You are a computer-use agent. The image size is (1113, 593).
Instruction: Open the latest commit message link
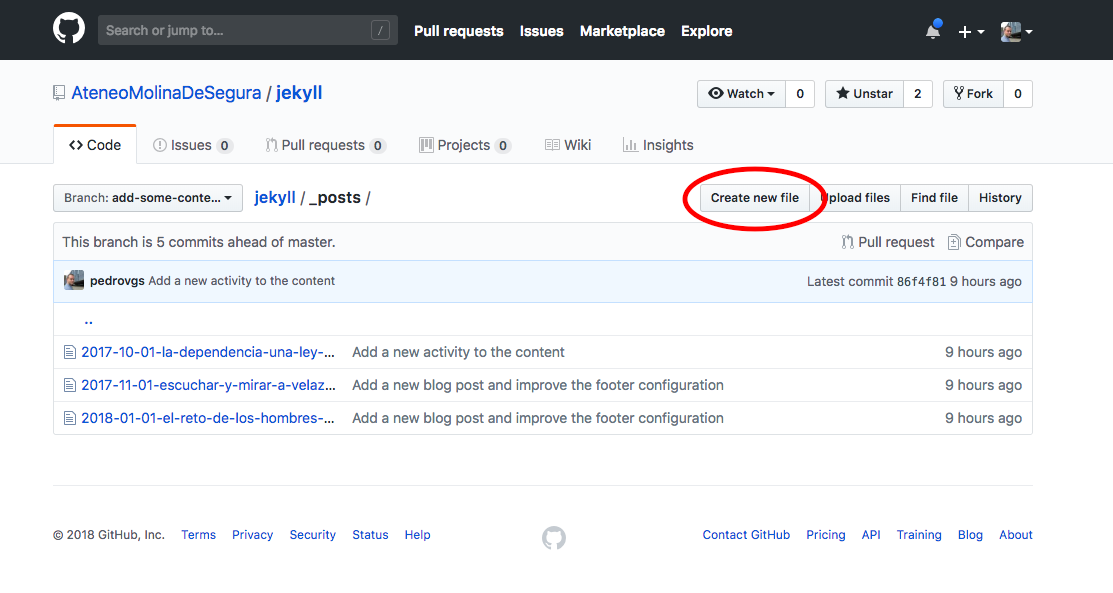(x=241, y=281)
